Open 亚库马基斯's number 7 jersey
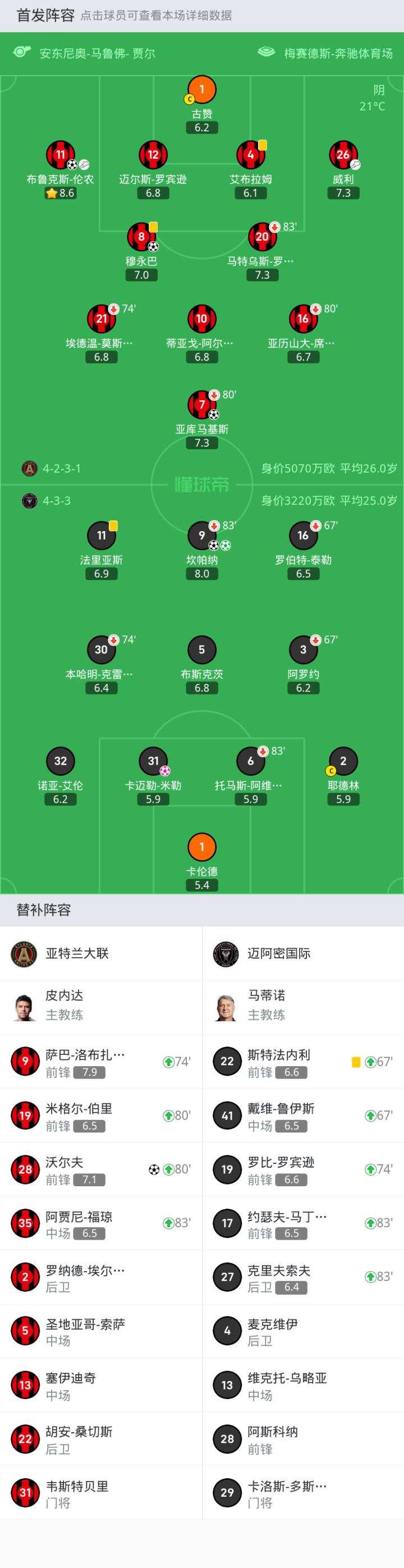Viewport: 404px width, 1568px height. (201, 404)
